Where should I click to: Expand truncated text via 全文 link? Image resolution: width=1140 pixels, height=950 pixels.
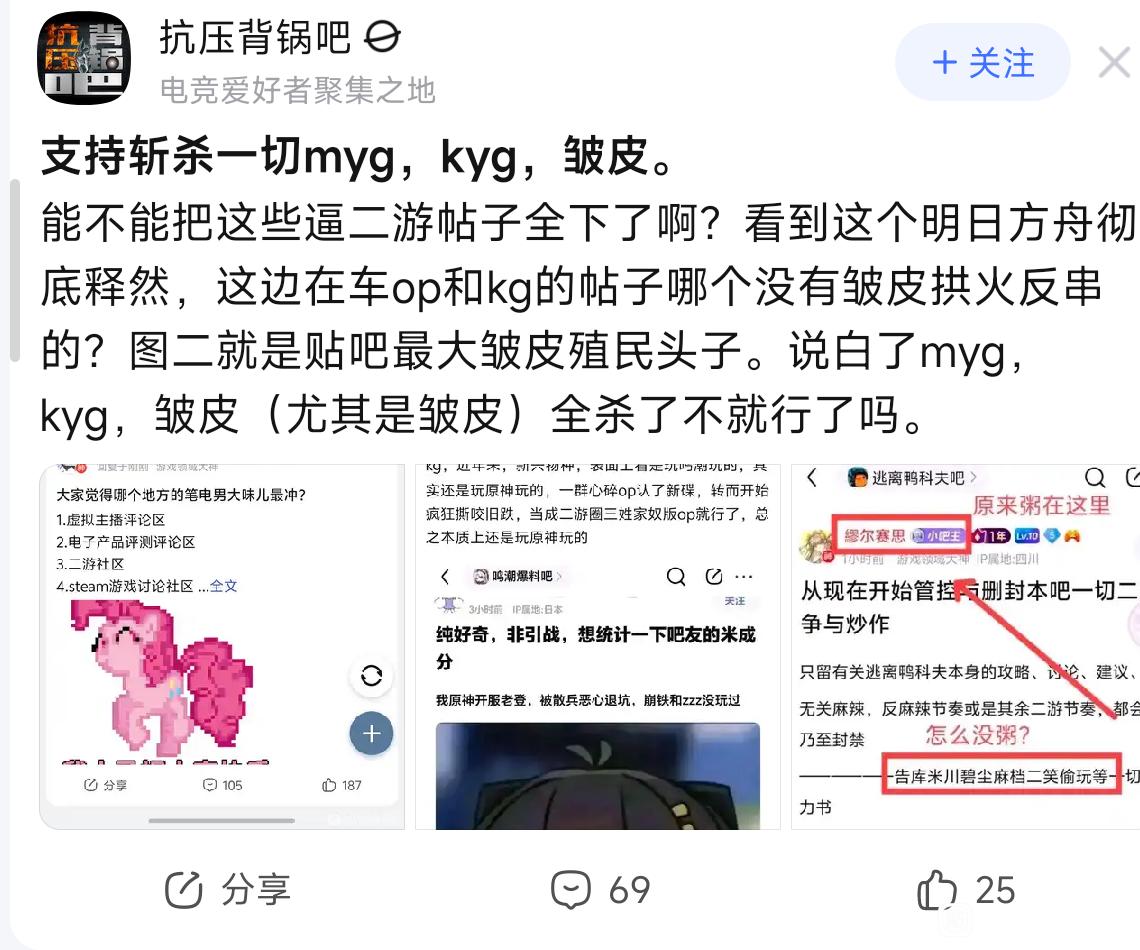click(x=223, y=586)
